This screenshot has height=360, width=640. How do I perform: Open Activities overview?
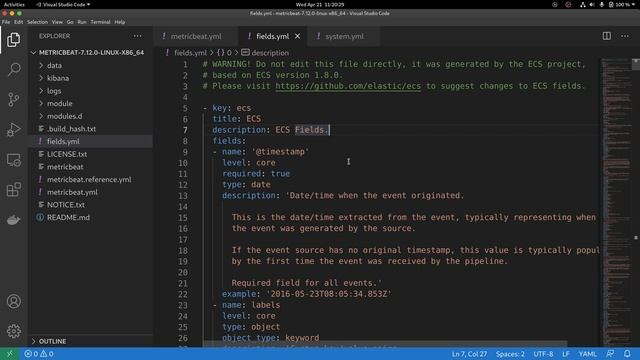click(x=14, y=4)
